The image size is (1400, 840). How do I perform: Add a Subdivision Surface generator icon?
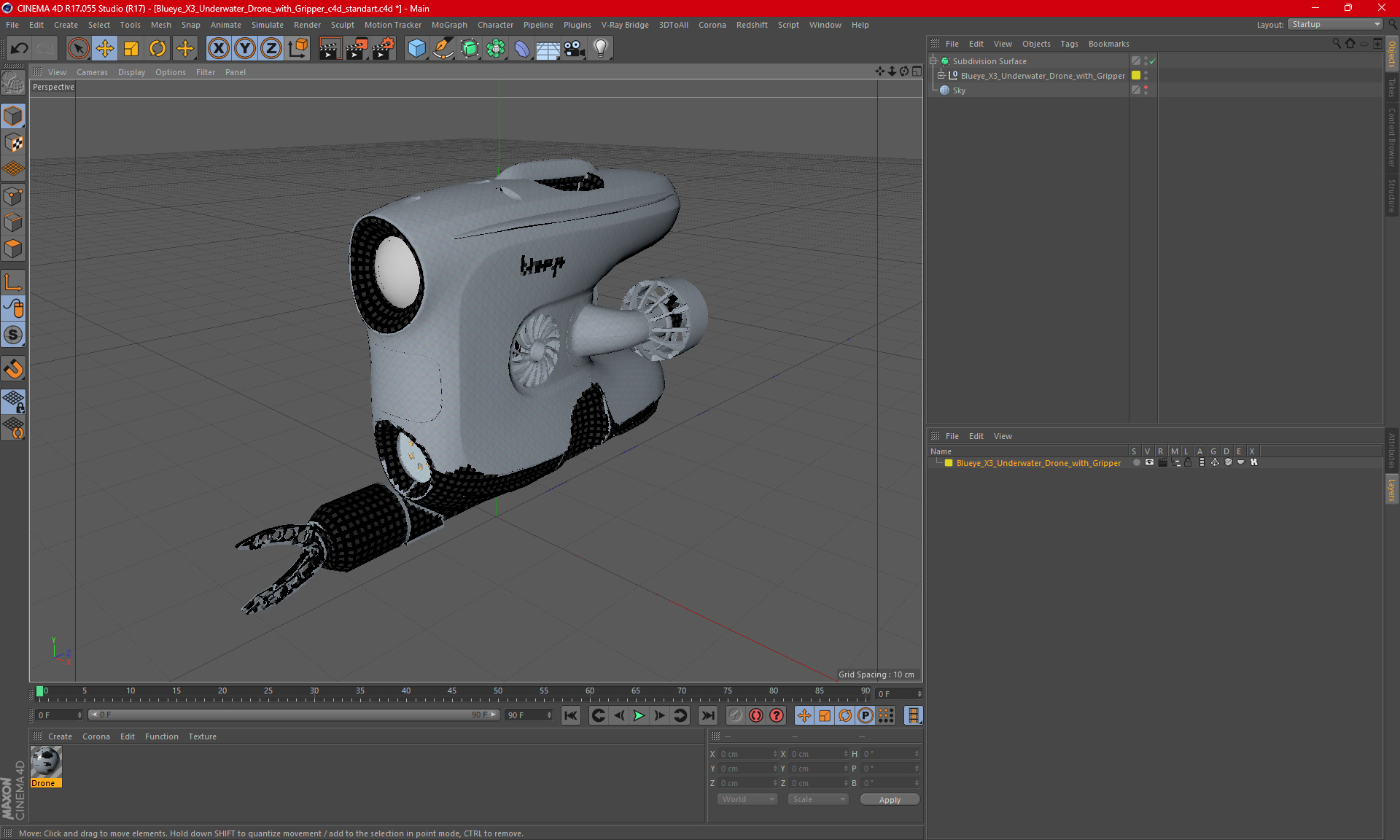click(x=470, y=49)
